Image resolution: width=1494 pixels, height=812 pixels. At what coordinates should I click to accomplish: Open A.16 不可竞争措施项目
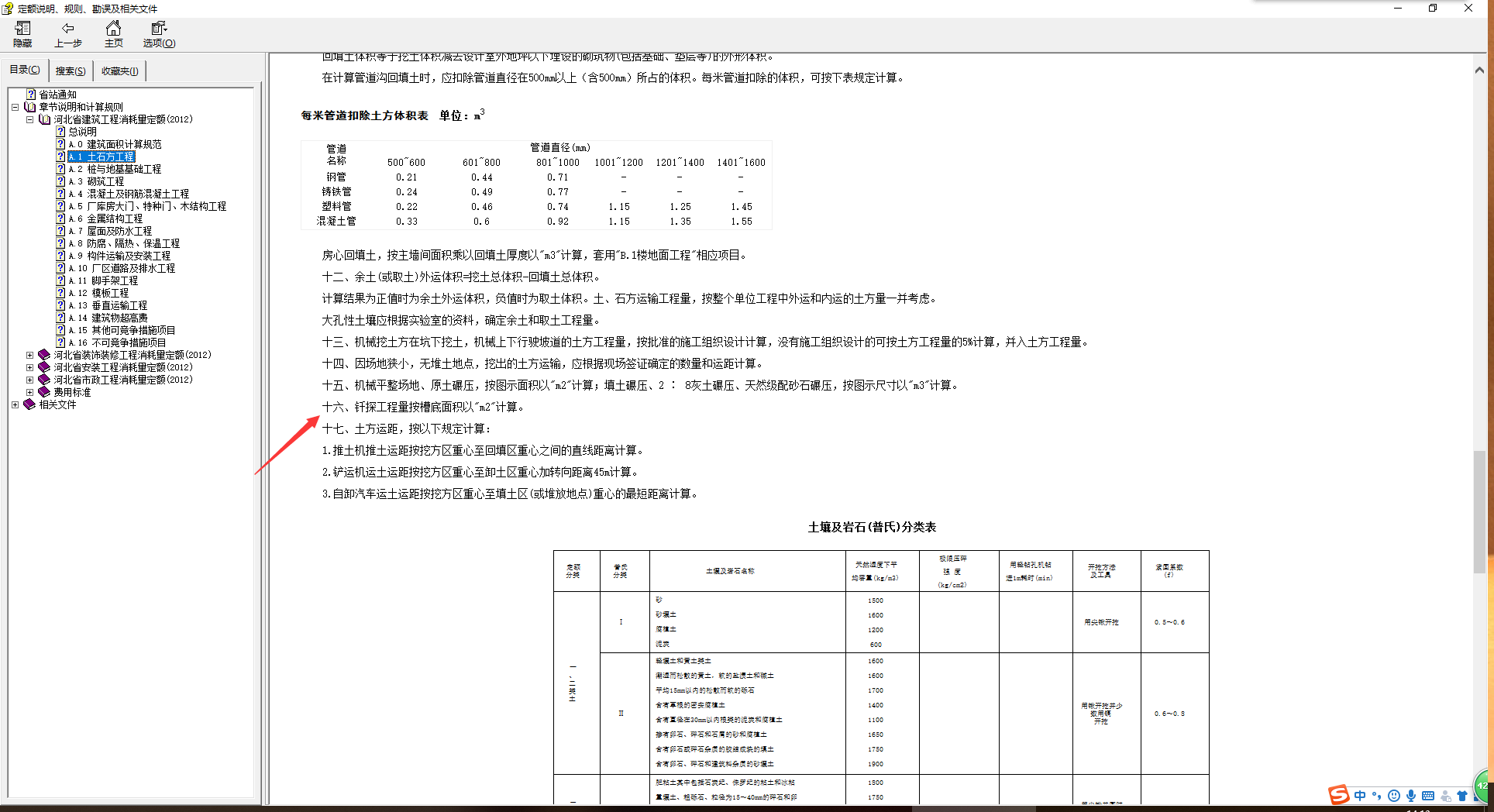coord(117,342)
